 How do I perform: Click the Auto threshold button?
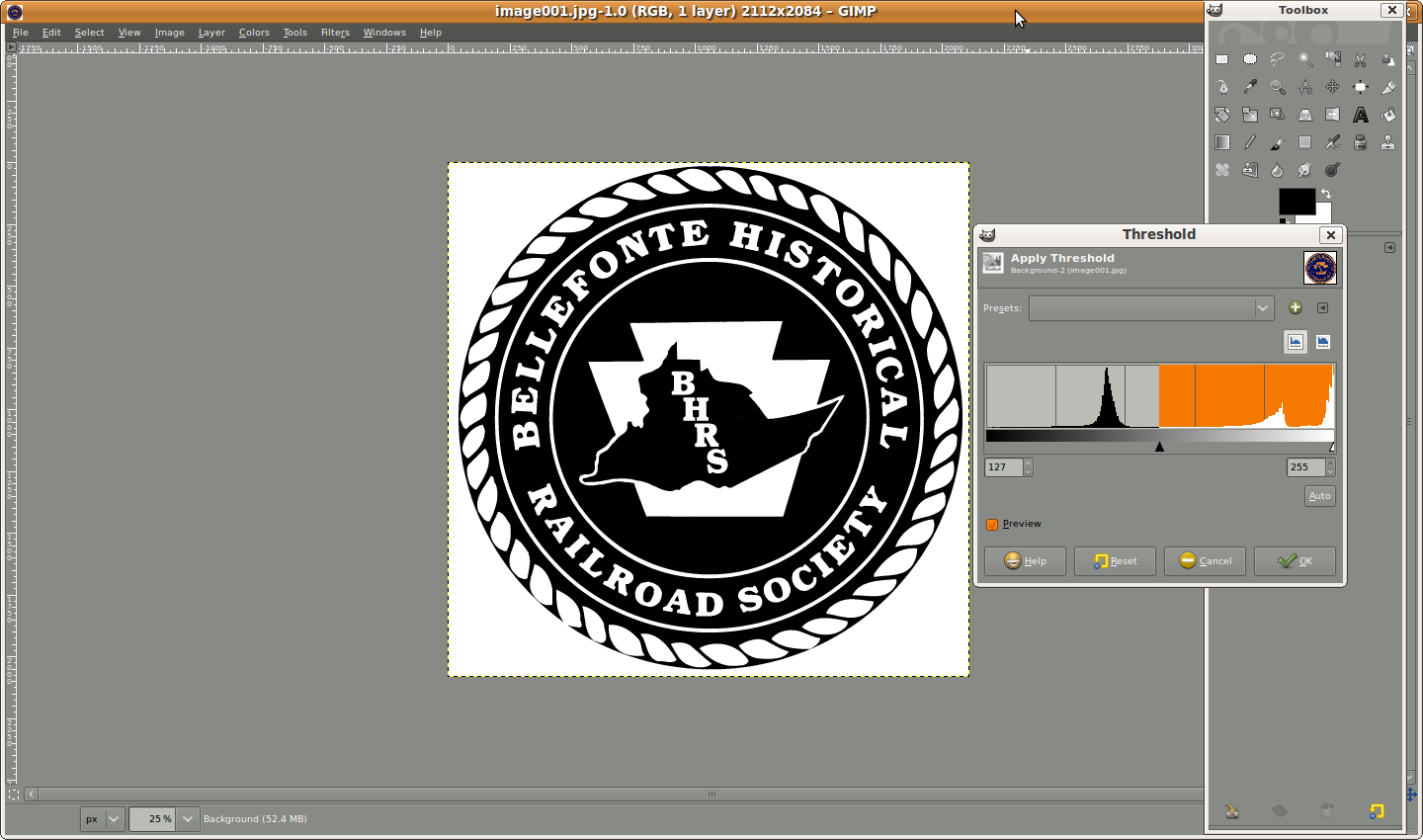[1320, 496]
